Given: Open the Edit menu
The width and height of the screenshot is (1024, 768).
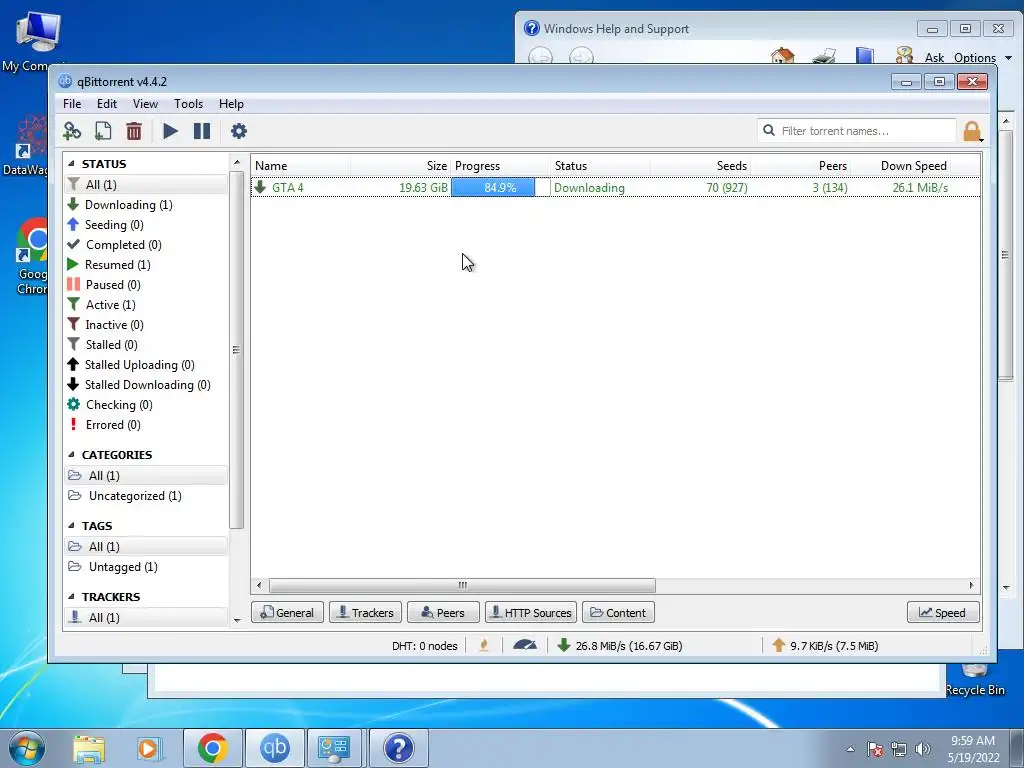Looking at the screenshot, I should click(106, 104).
